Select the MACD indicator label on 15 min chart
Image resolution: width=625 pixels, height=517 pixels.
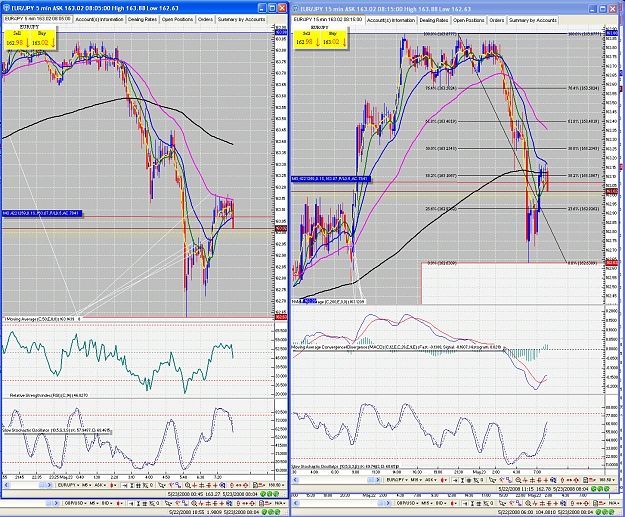point(398,348)
